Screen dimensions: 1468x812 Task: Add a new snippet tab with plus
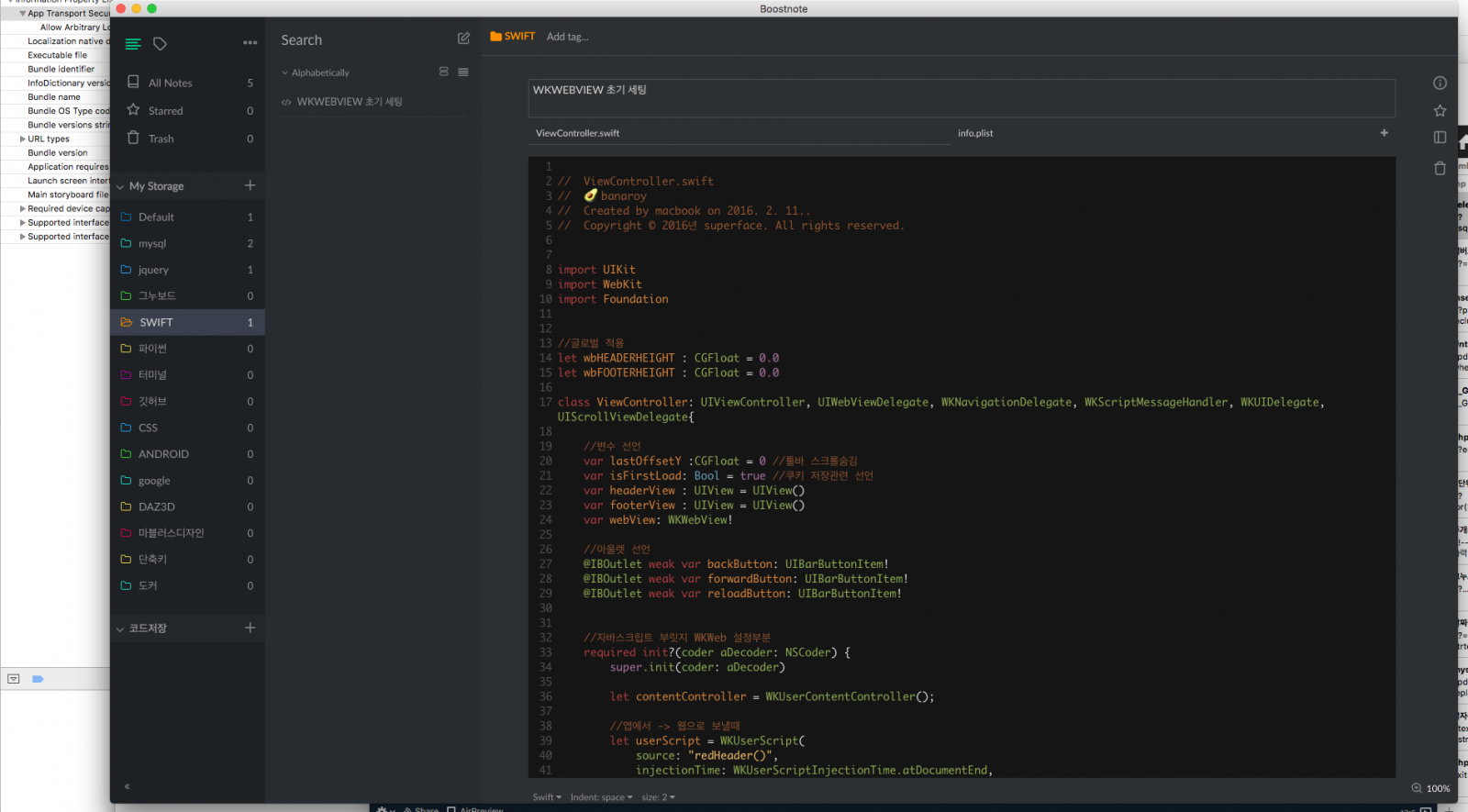(1384, 133)
